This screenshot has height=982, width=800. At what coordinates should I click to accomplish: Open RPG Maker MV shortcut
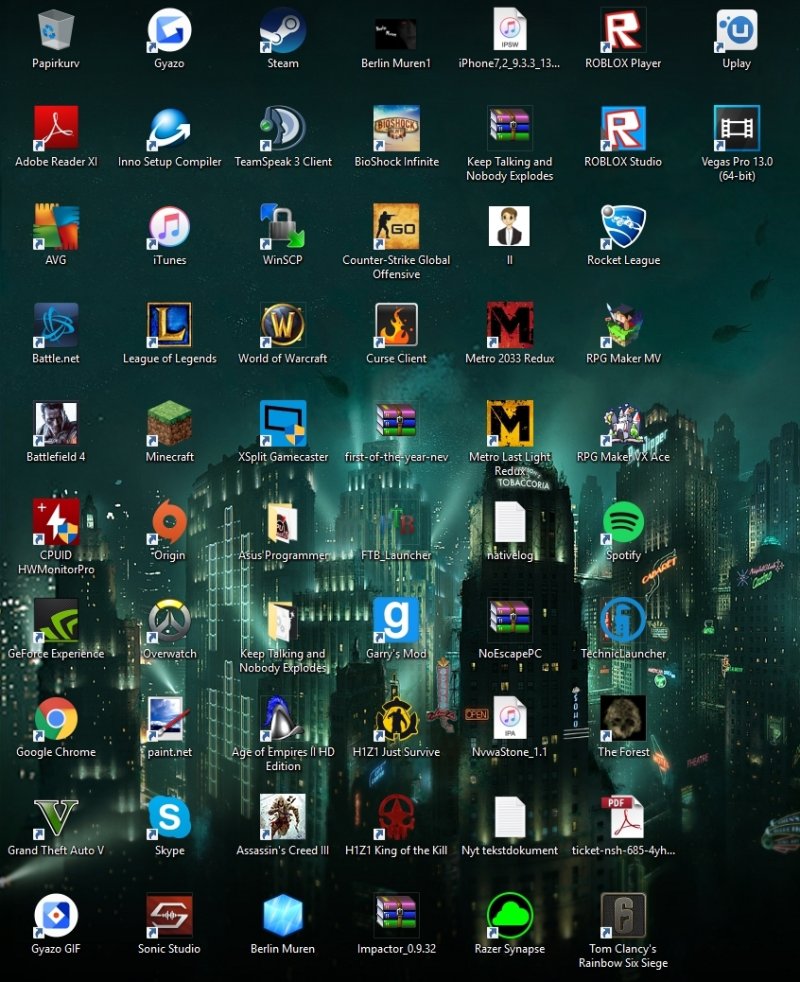(623, 325)
